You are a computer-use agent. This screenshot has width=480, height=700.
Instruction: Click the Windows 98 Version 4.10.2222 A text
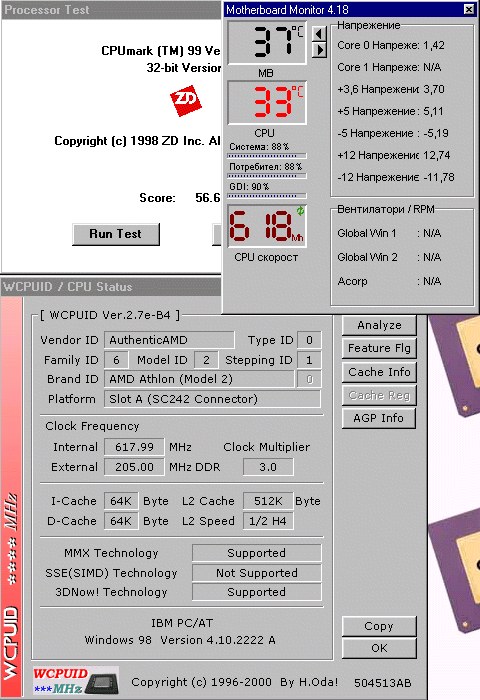pos(180,640)
